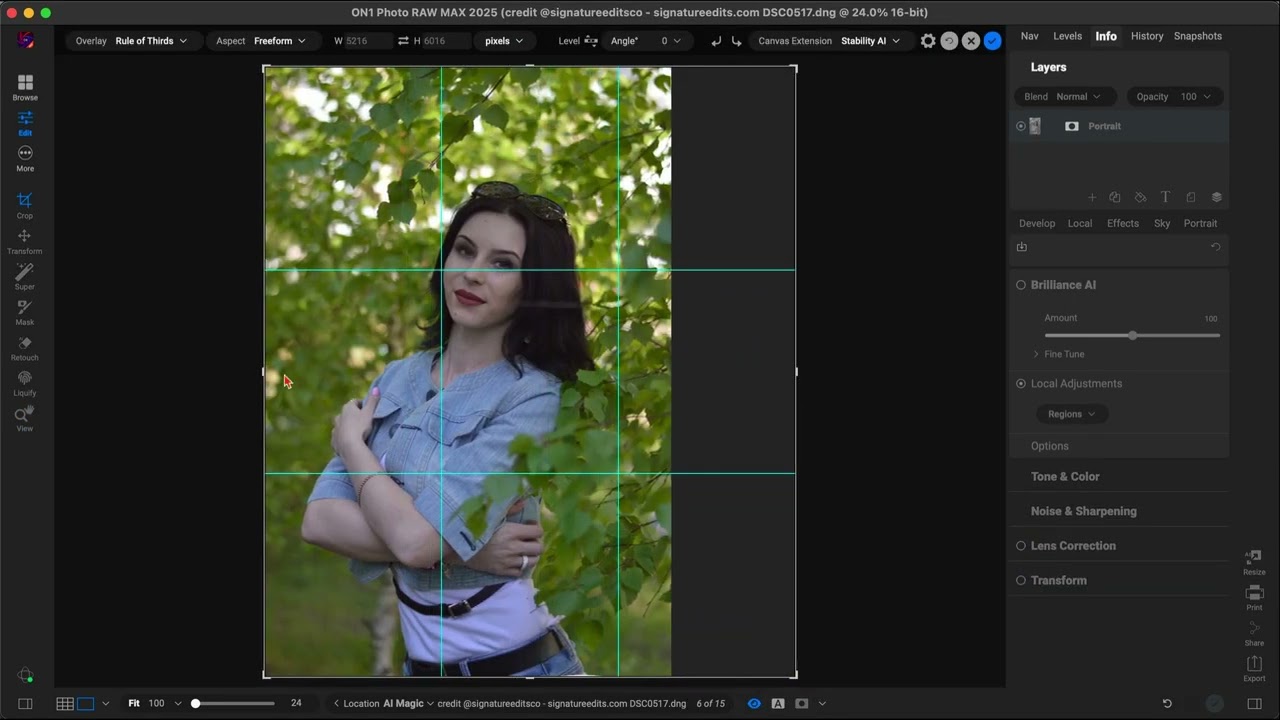Toggle left panel visibility

(x=26, y=704)
